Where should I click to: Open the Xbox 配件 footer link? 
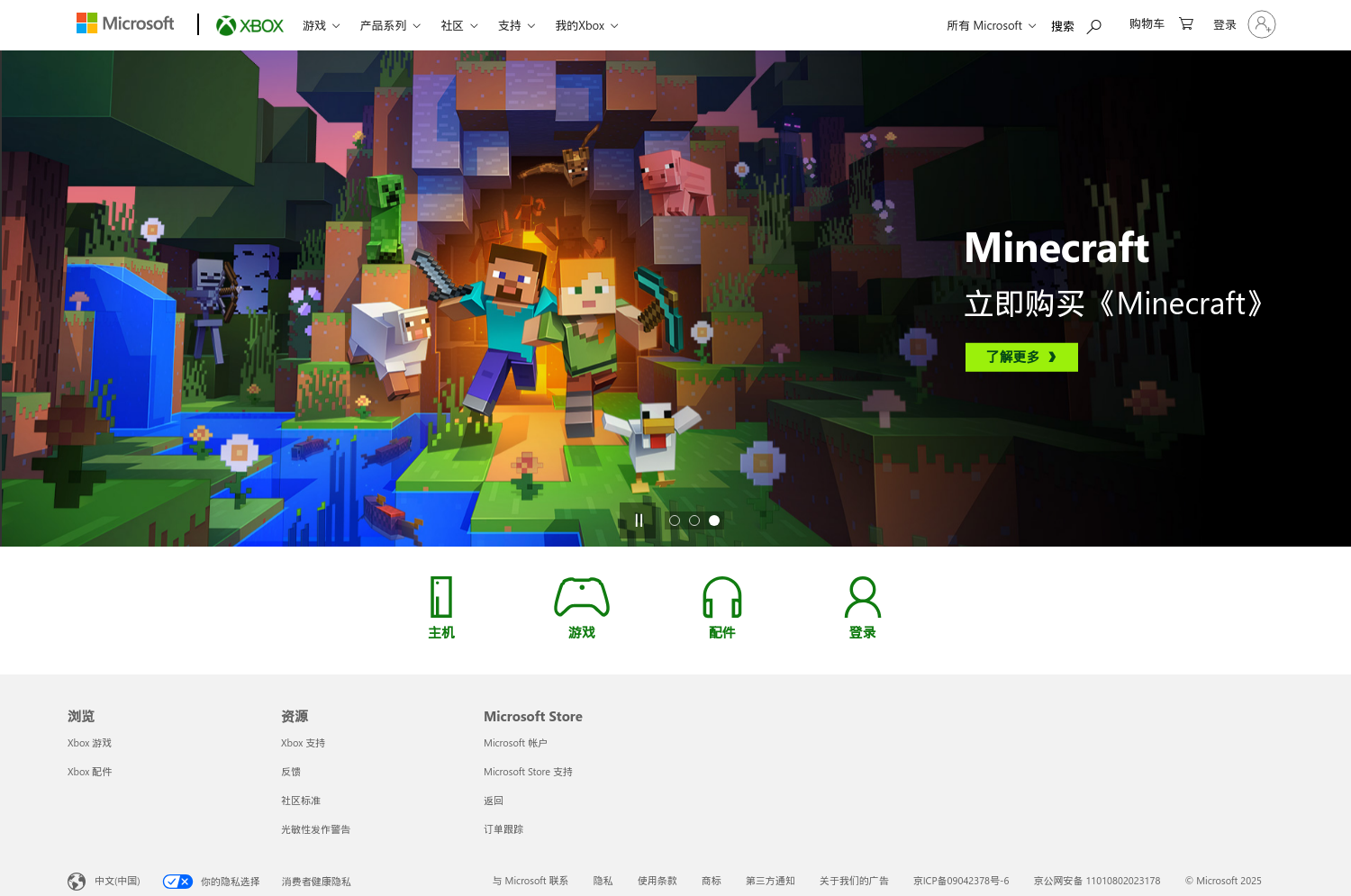pos(89,772)
